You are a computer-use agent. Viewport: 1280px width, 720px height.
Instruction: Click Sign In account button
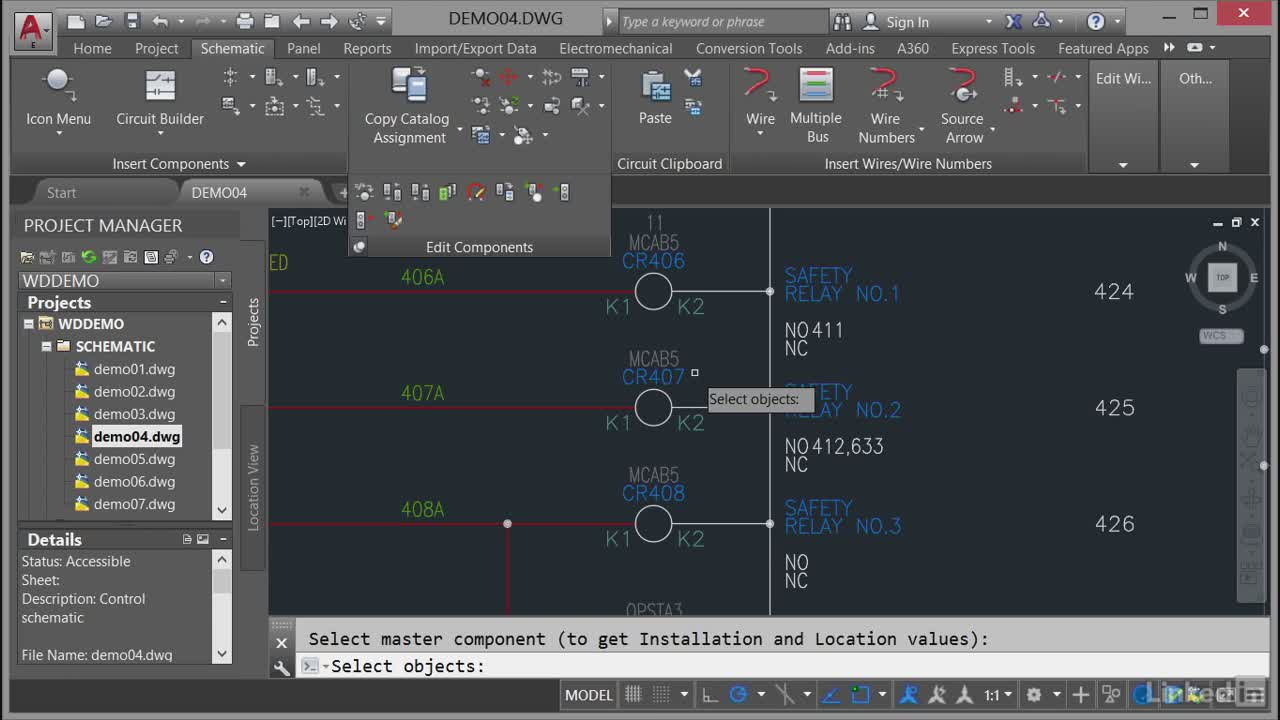click(907, 22)
